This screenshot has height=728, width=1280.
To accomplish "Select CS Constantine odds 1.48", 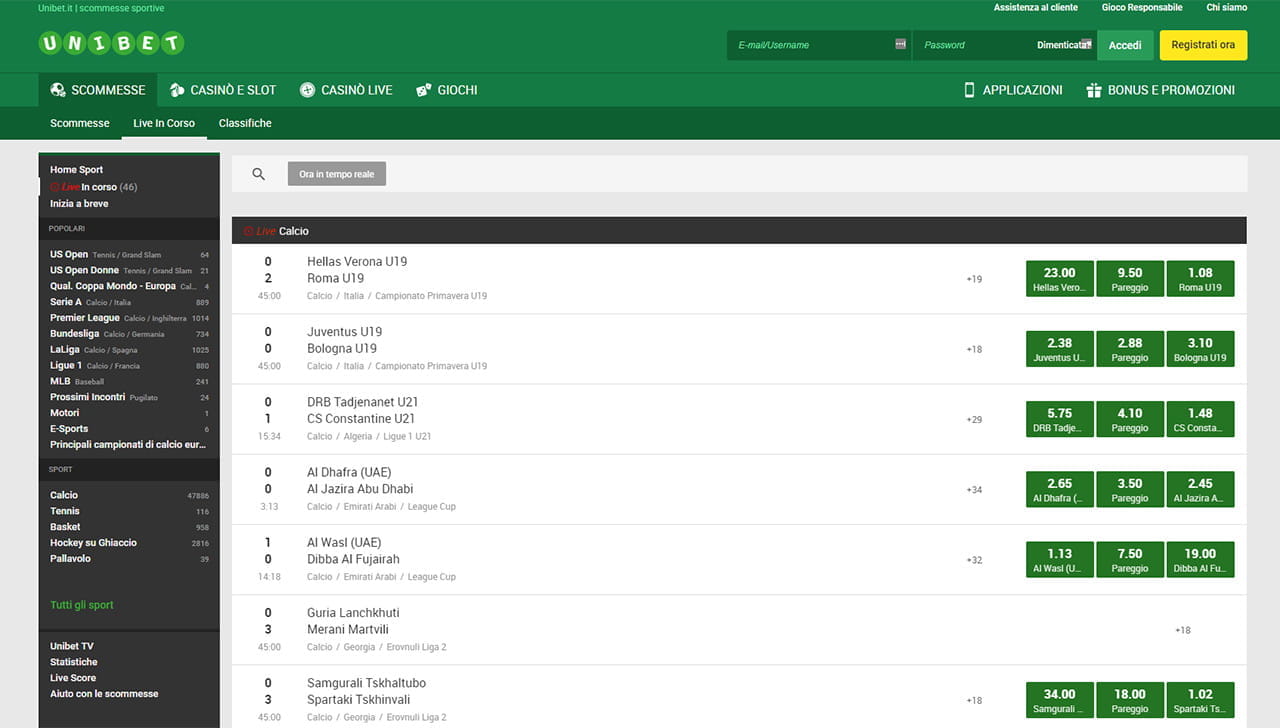I will click(x=1200, y=419).
